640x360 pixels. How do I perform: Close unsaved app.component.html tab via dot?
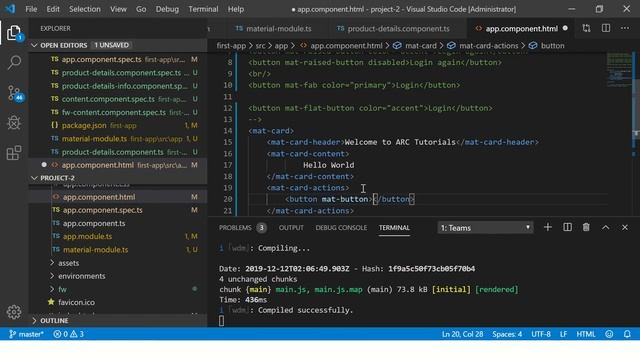565,29
